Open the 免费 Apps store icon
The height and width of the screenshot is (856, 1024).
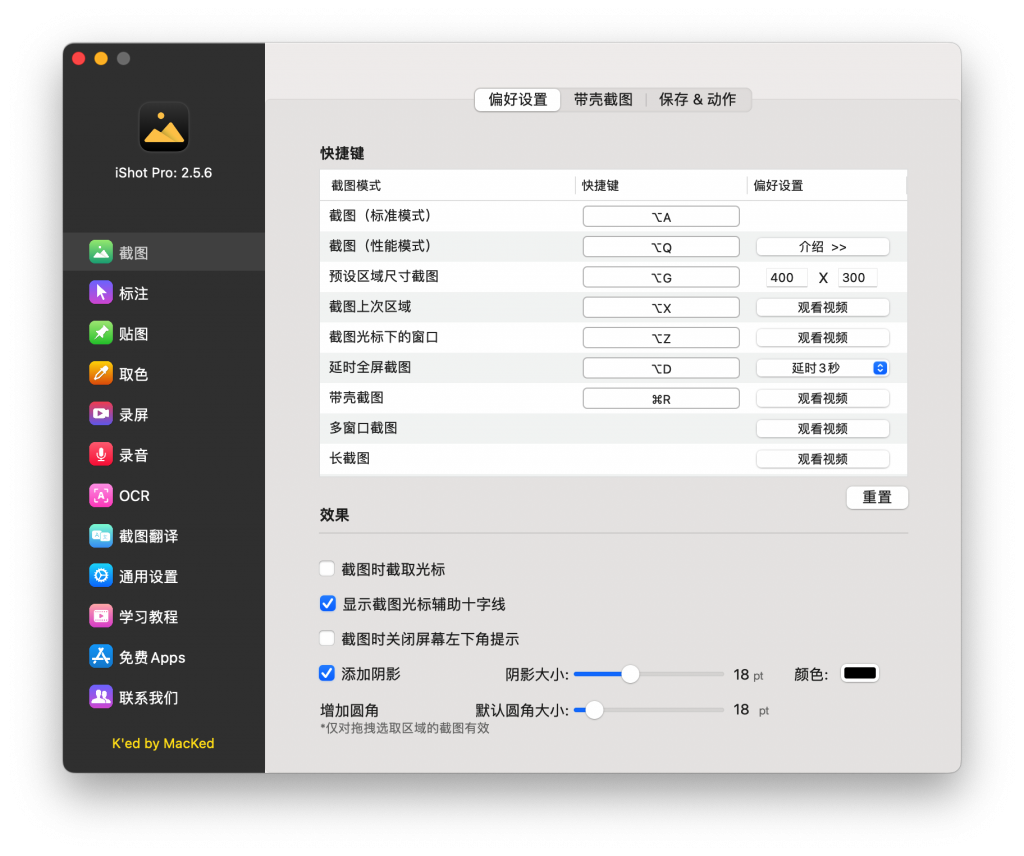(x=101, y=657)
